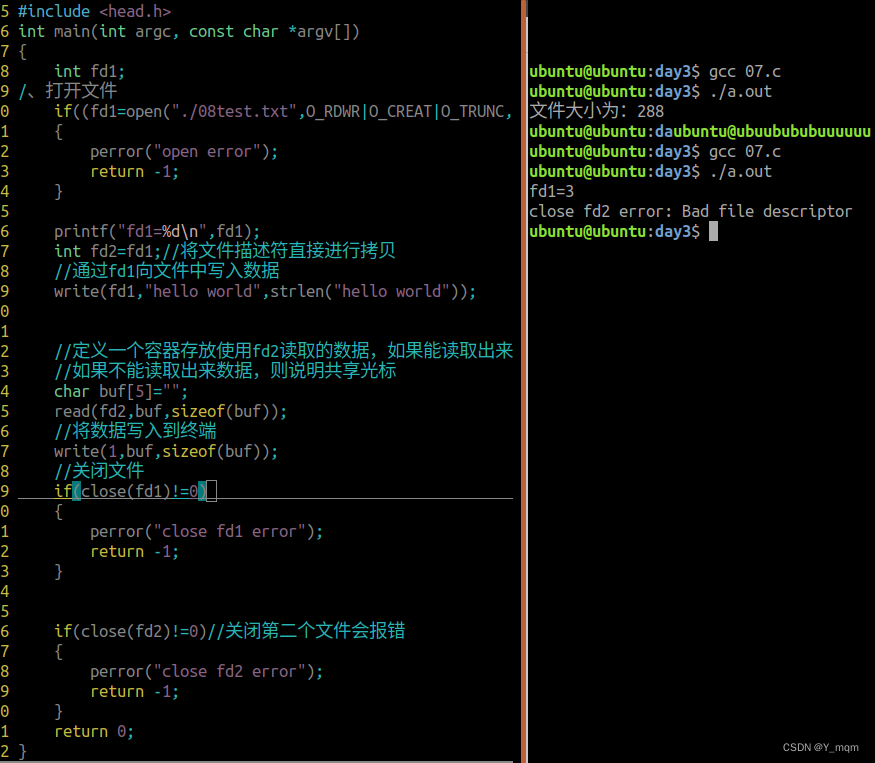Click the '//如果不能读取出来数据' comment line
Viewport: 875px width, 763px height.
[x=225, y=371]
